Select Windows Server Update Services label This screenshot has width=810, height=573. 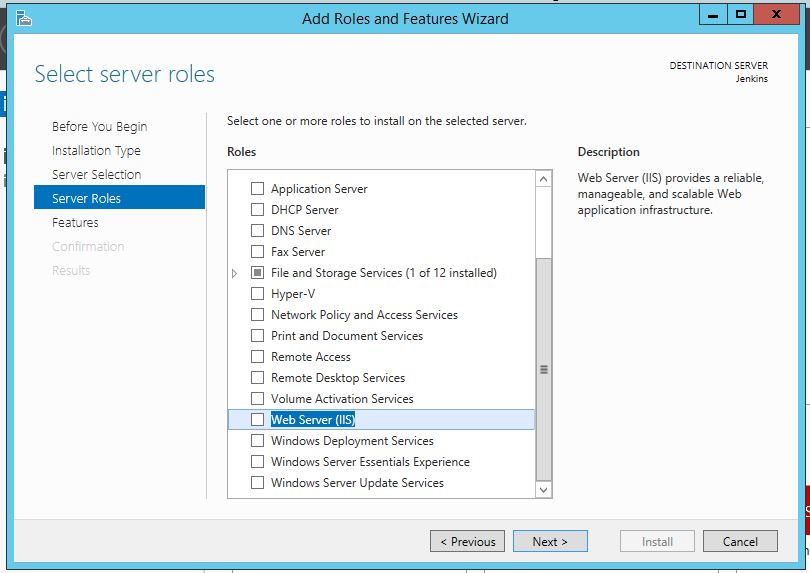point(357,483)
